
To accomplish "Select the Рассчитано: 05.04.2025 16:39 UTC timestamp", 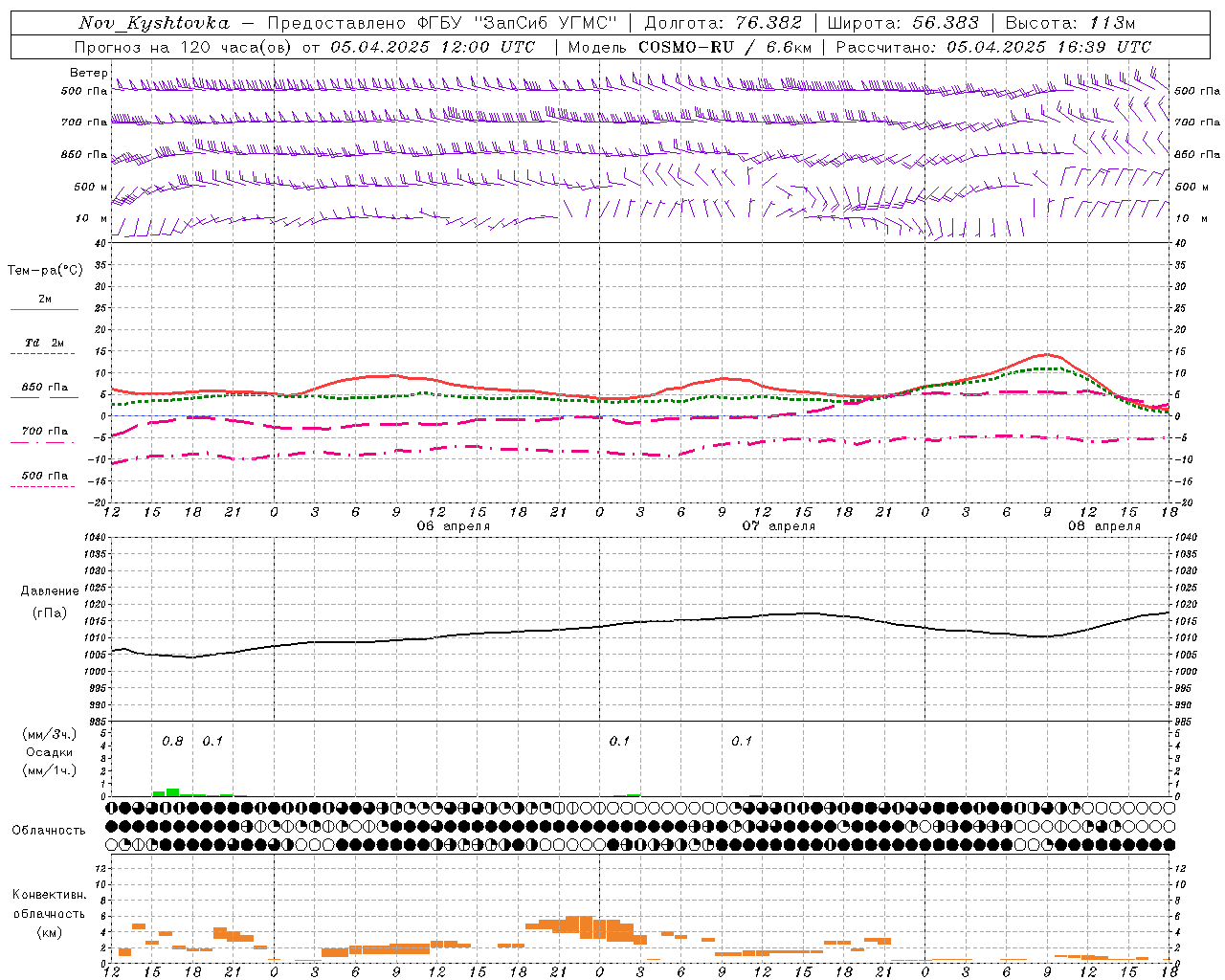I will point(993,47).
